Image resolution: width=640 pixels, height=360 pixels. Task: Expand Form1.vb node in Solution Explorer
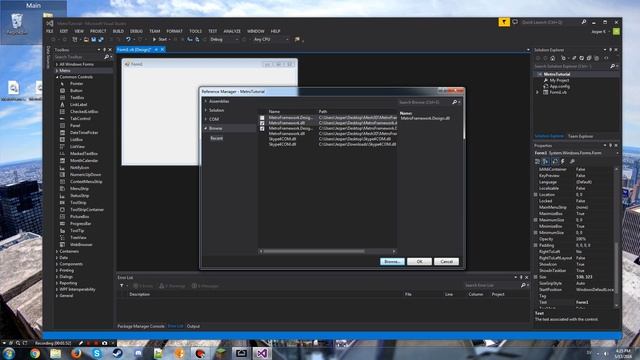tap(538, 92)
